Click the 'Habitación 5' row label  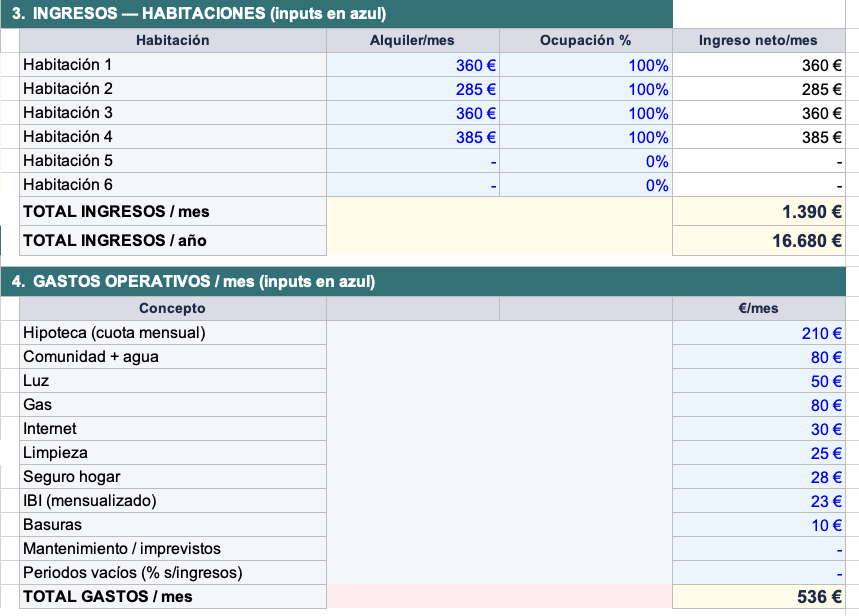[67, 161]
